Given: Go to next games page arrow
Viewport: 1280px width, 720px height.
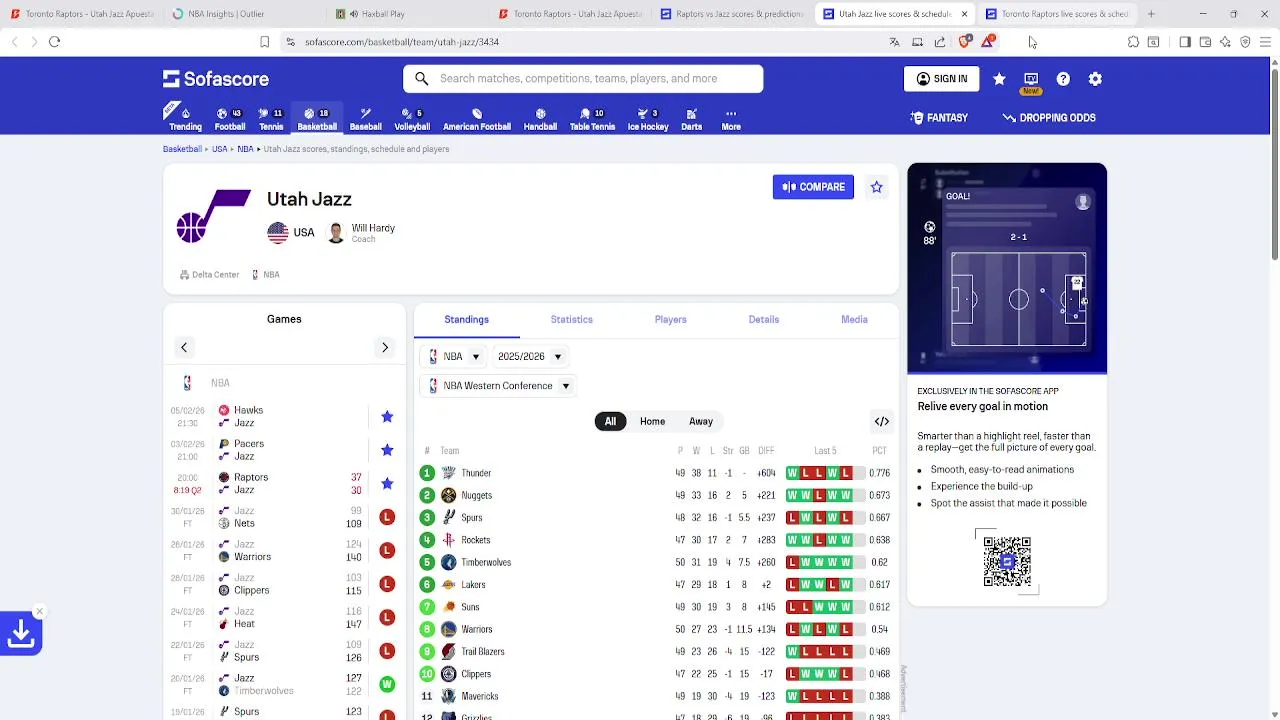Looking at the screenshot, I should click(x=385, y=347).
